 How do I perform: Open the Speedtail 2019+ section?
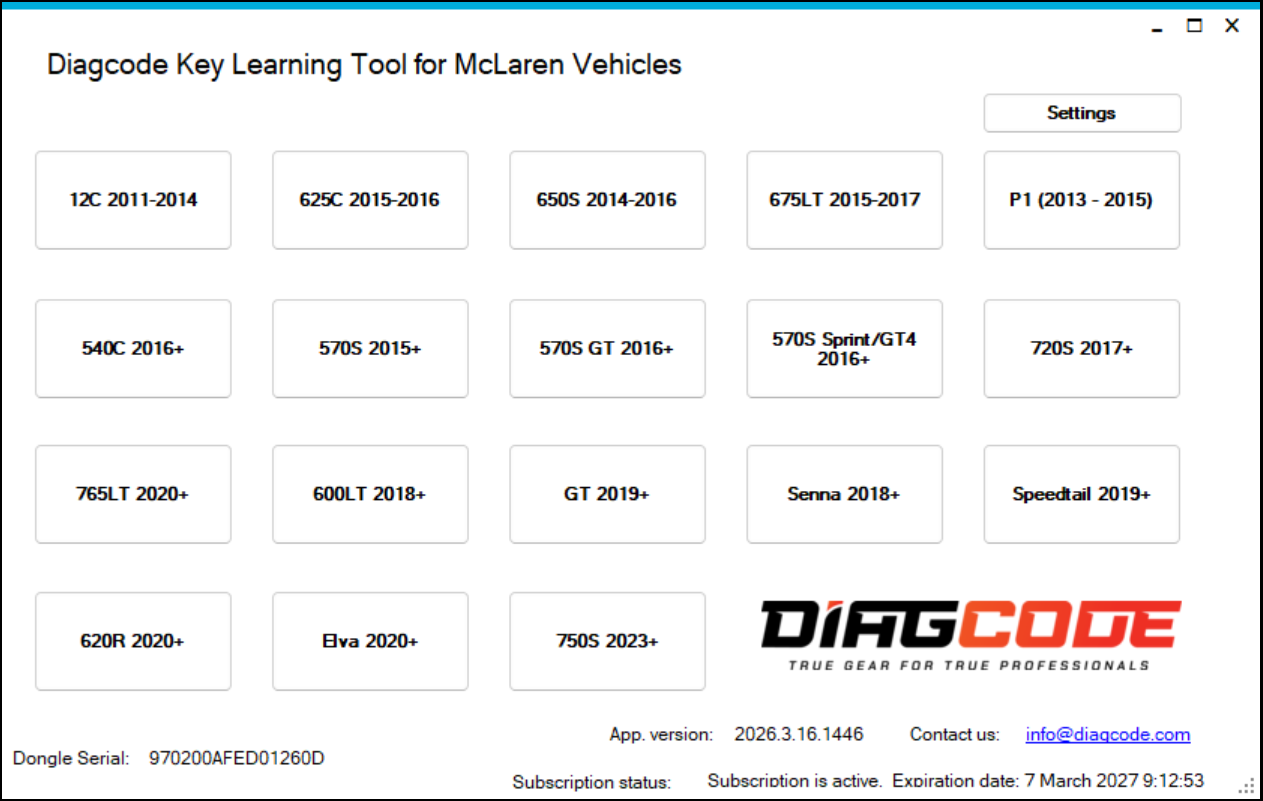pyautogui.click(x=1081, y=493)
